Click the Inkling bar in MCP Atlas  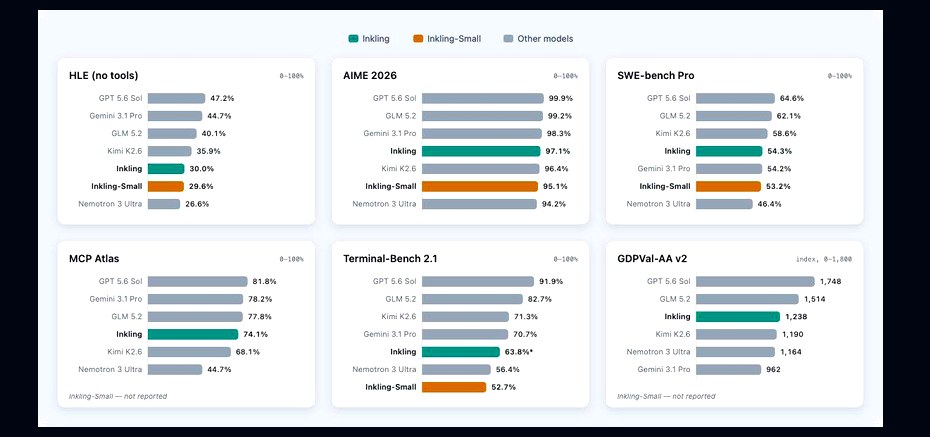(x=193, y=334)
